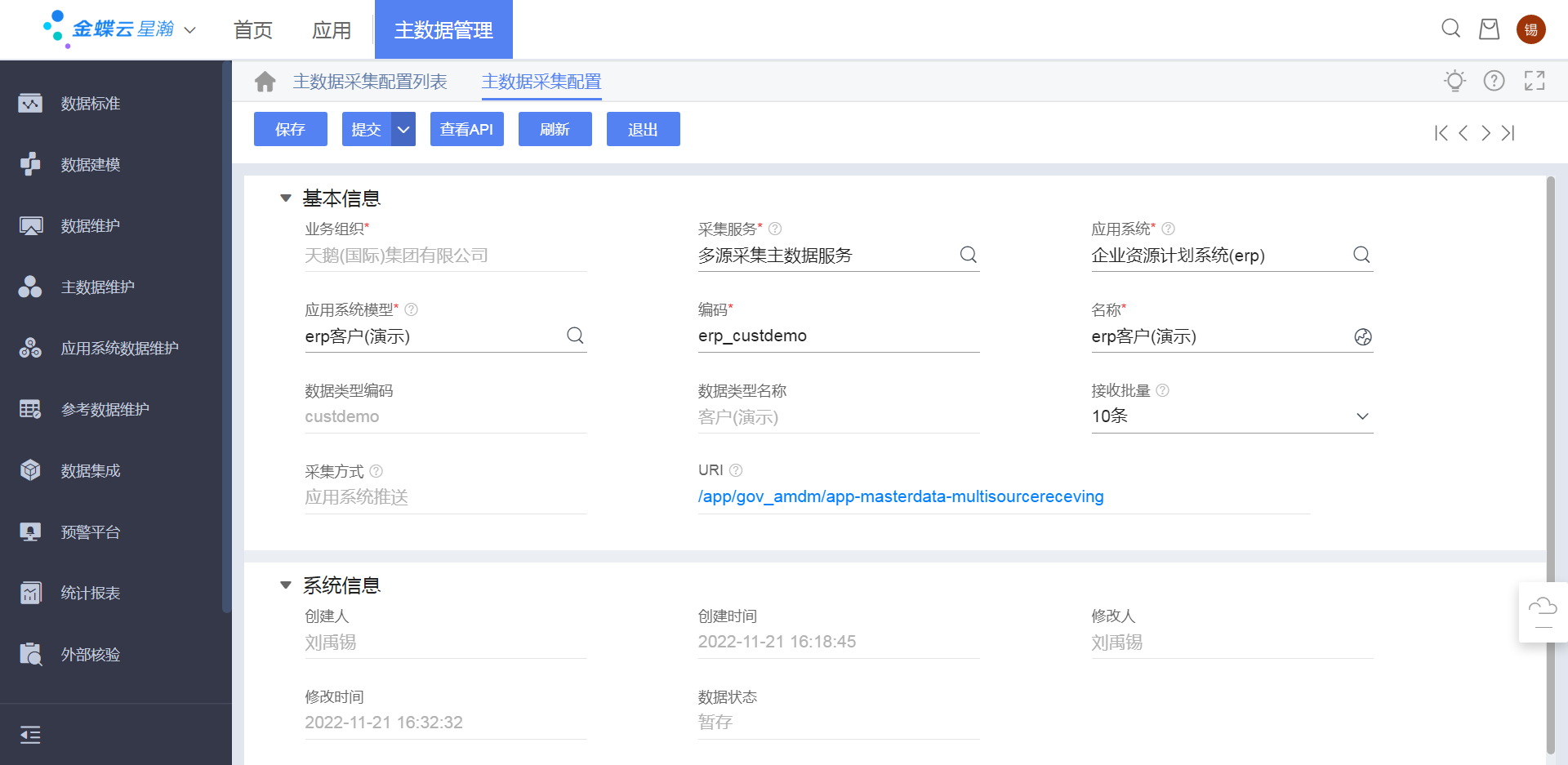Viewport: 1568px width, 765px height.
Task: Click the main form vertical scrollbar
Action: tap(1550, 465)
